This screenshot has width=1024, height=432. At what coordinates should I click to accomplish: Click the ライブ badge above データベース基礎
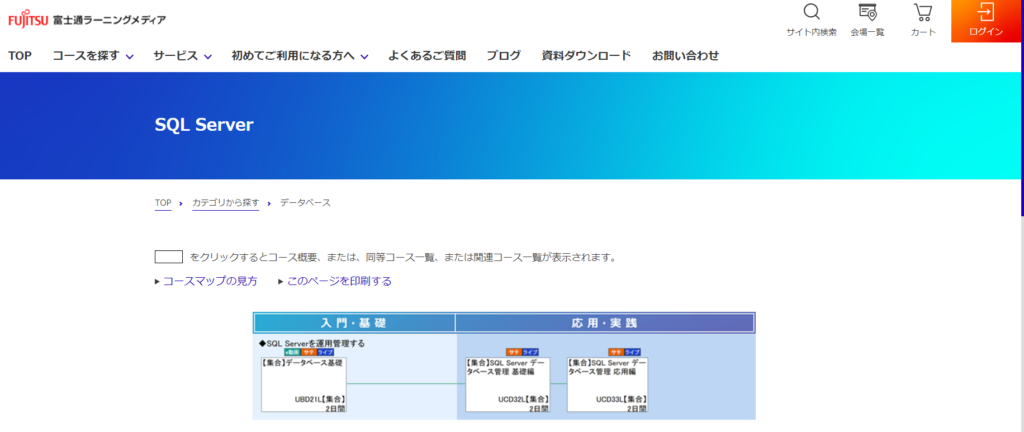pos(325,352)
